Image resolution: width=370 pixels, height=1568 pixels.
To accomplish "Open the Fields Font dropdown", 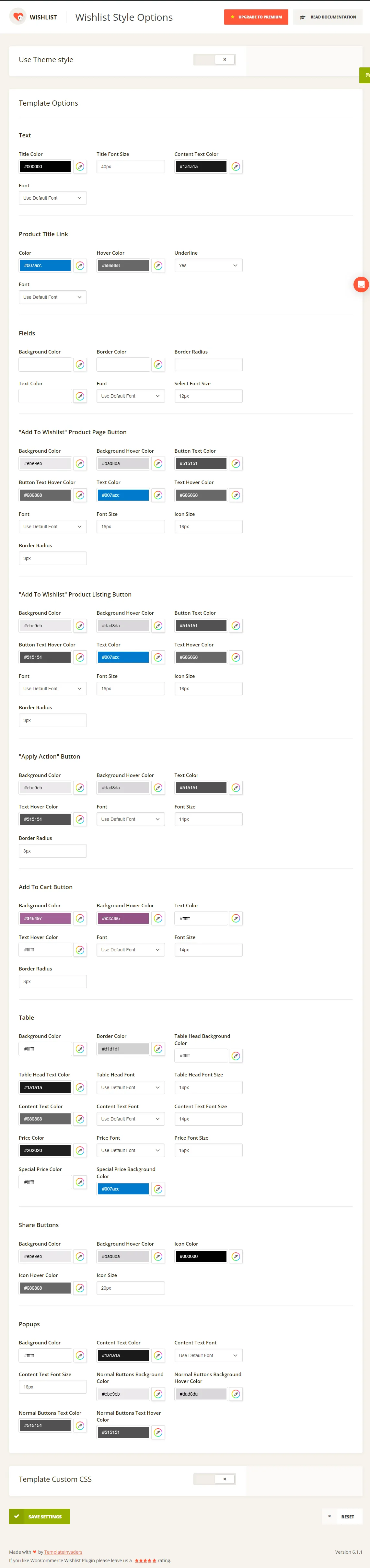I will 130,396.
